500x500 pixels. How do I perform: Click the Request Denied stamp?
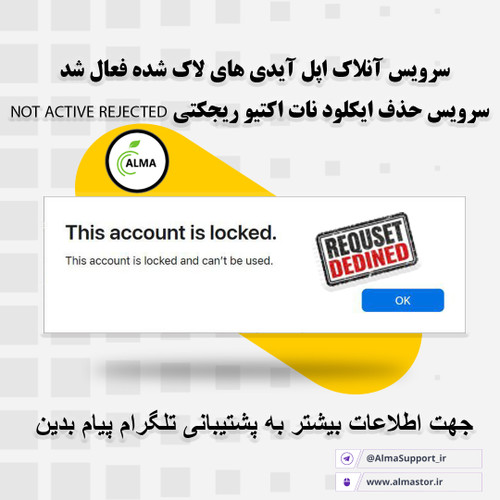pyautogui.click(x=366, y=249)
